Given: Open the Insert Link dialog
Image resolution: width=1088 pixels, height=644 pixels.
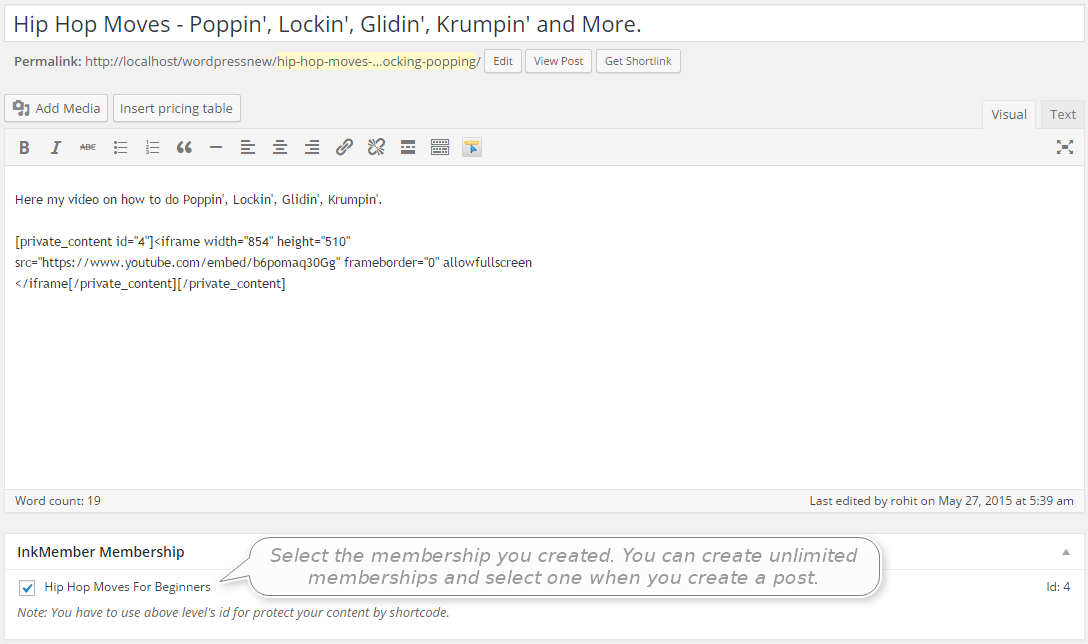Looking at the screenshot, I should coord(344,147).
